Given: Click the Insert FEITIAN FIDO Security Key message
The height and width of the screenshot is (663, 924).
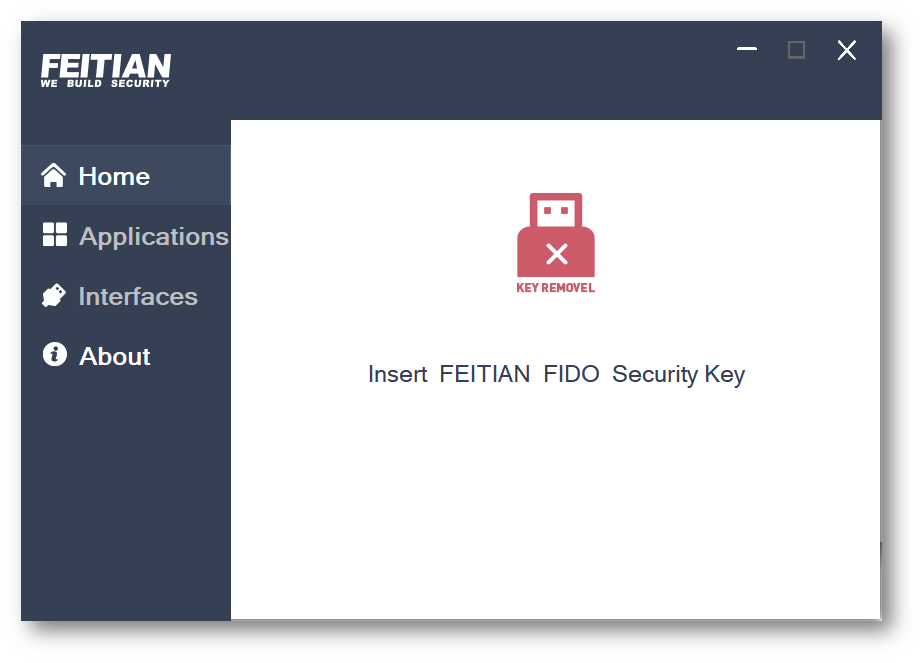Looking at the screenshot, I should tap(556, 375).
